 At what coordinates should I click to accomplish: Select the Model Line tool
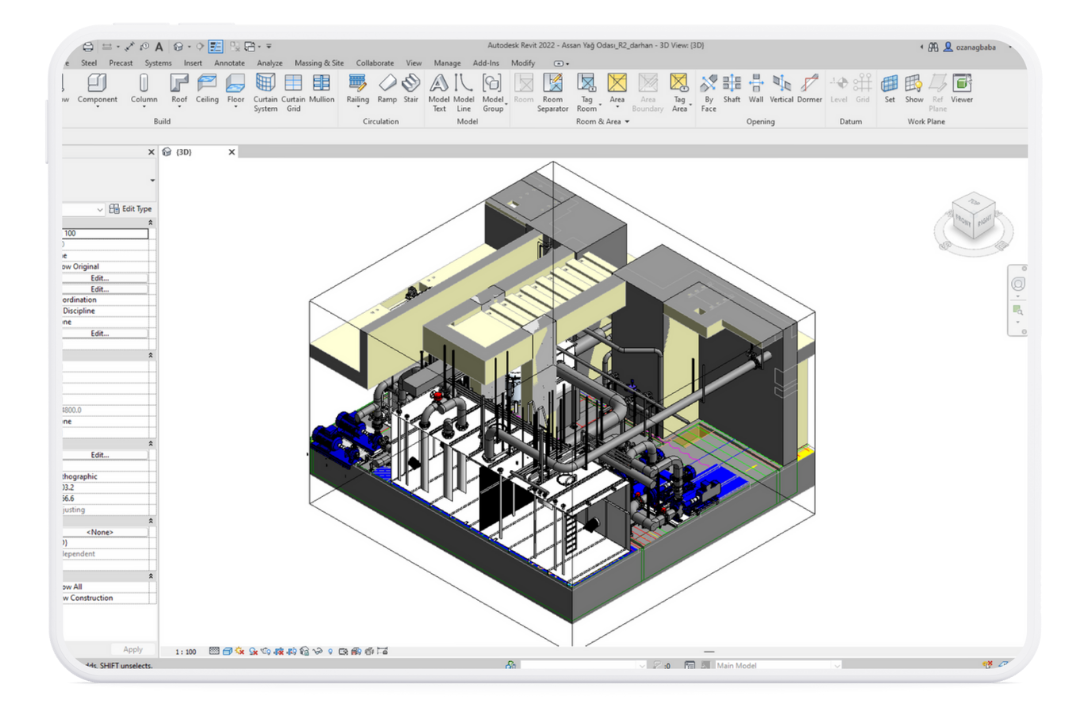(464, 92)
